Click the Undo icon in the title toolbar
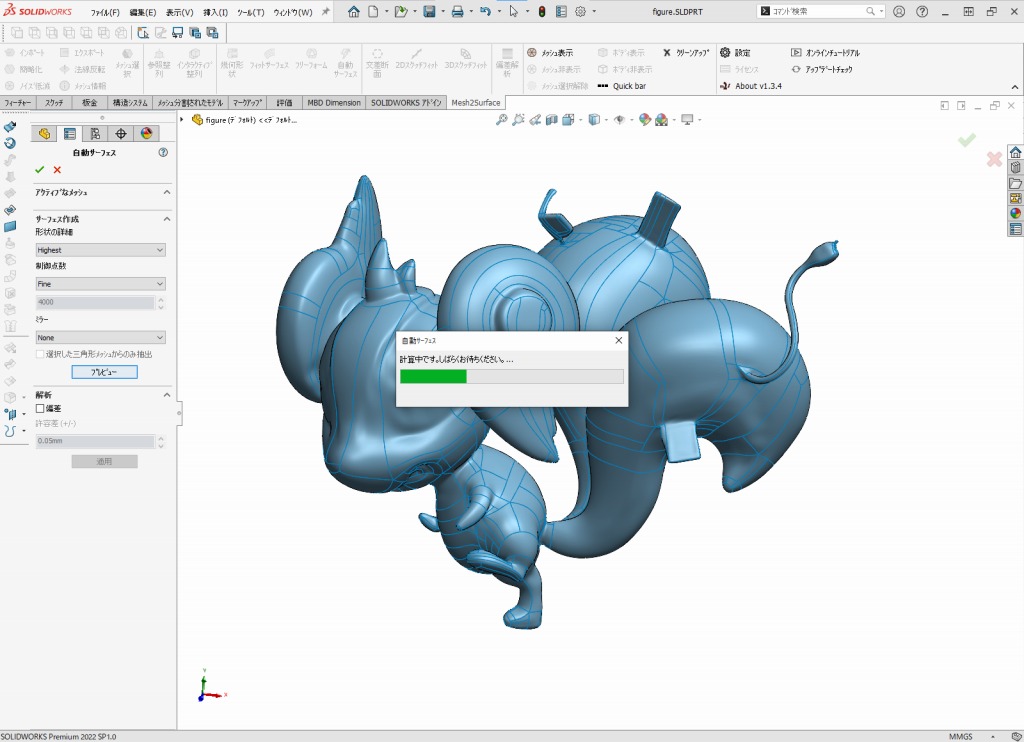This screenshot has height=742, width=1024. point(485,11)
